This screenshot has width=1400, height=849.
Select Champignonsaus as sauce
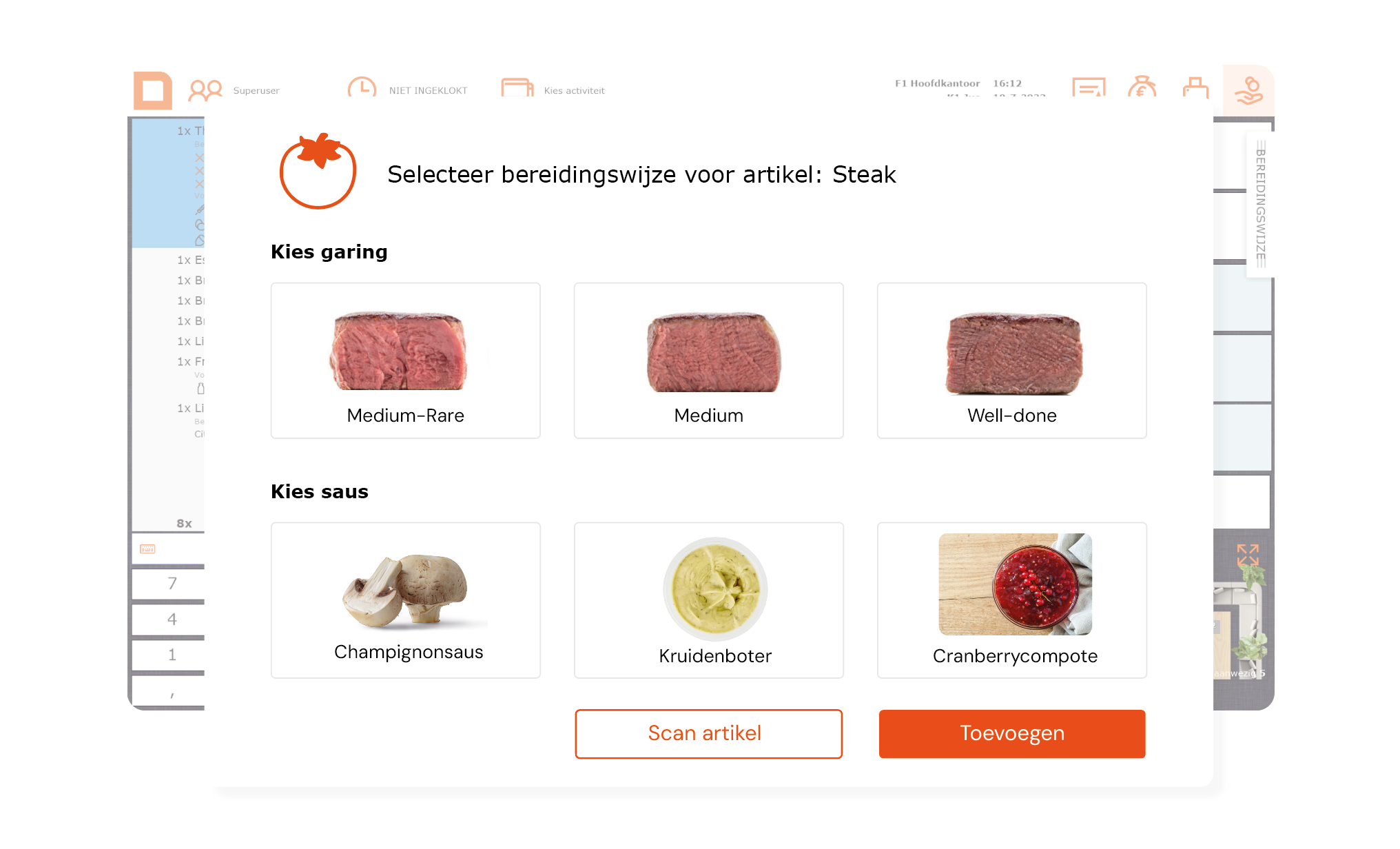(x=405, y=600)
